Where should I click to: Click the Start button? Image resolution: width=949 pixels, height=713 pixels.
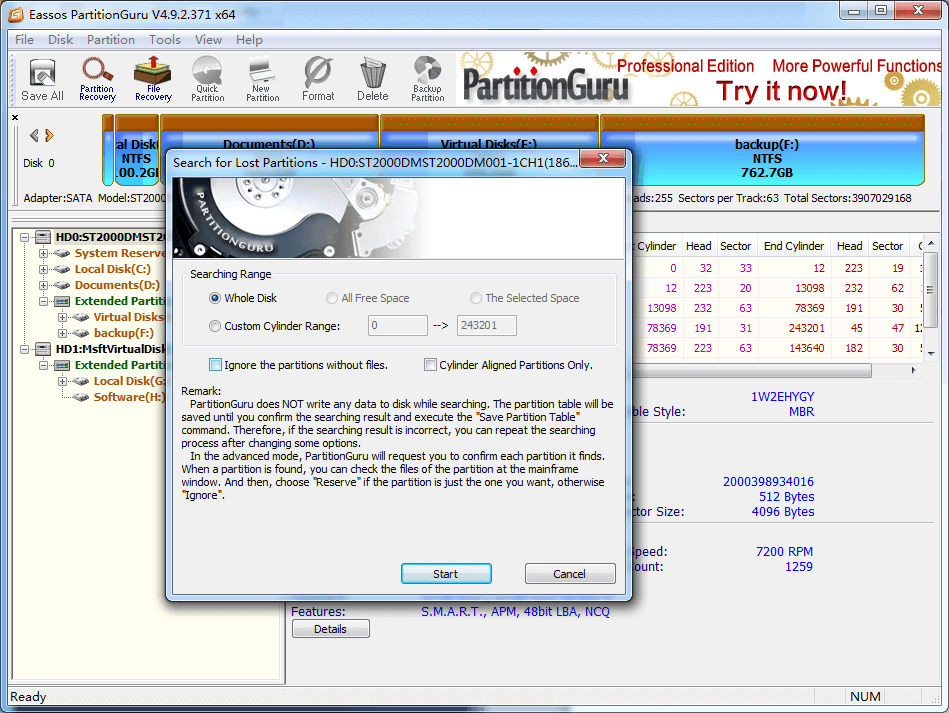pos(446,573)
